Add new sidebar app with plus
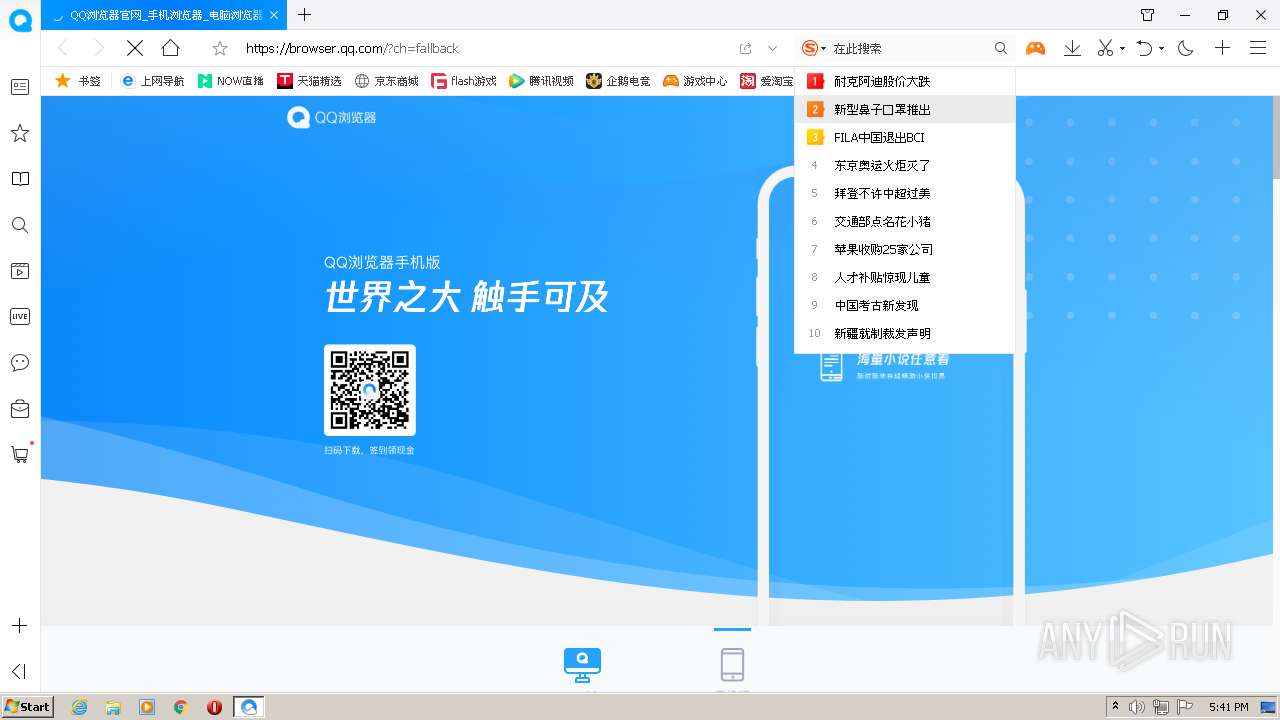 [19, 626]
